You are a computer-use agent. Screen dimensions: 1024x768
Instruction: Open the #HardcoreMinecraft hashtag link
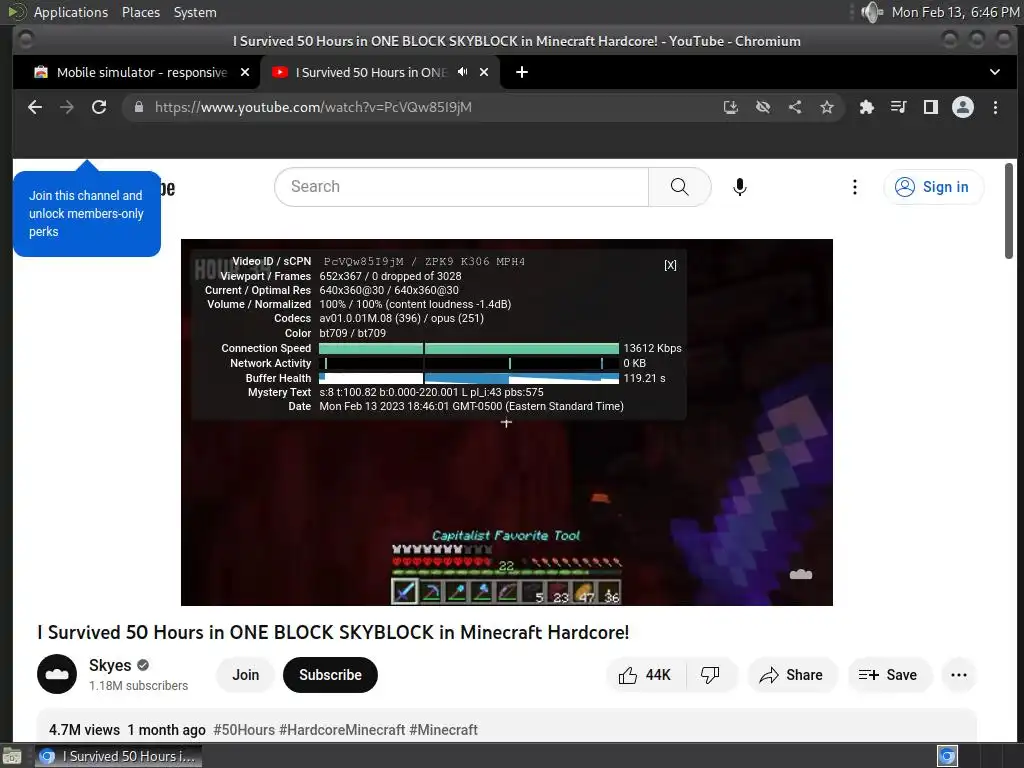342,729
